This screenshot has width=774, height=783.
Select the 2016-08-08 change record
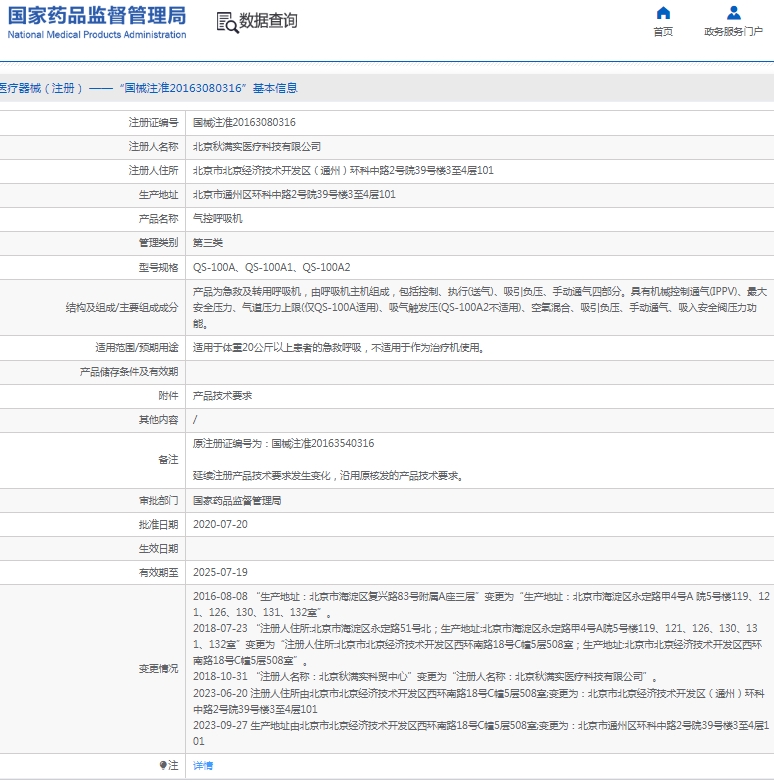click(481, 604)
